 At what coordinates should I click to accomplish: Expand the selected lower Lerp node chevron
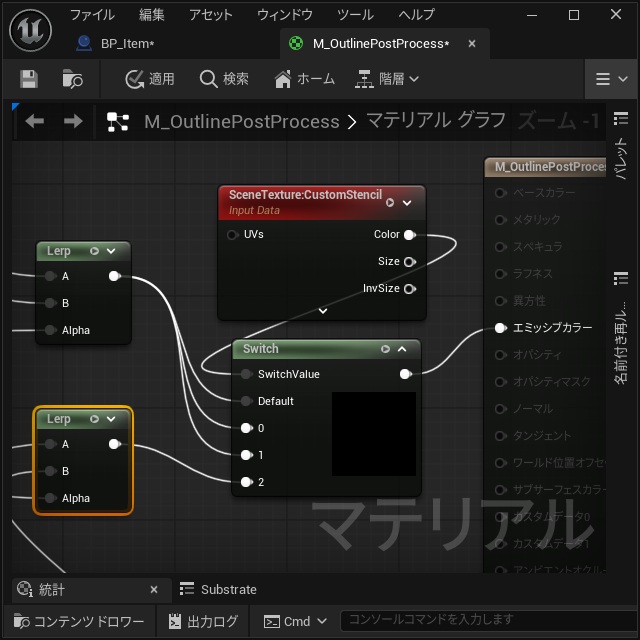click(x=111, y=419)
